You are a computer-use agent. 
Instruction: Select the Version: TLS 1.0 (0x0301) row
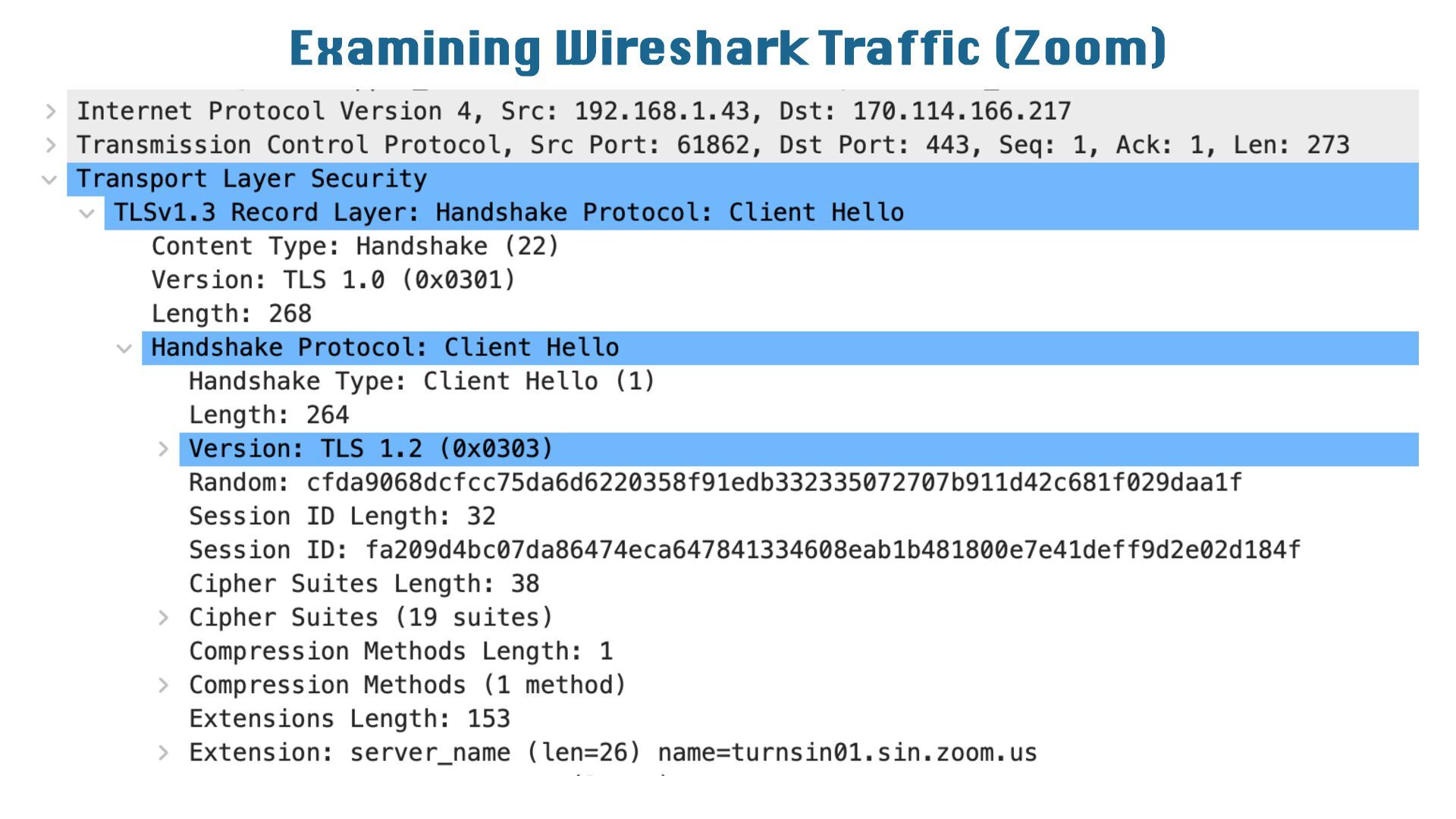point(333,280)
